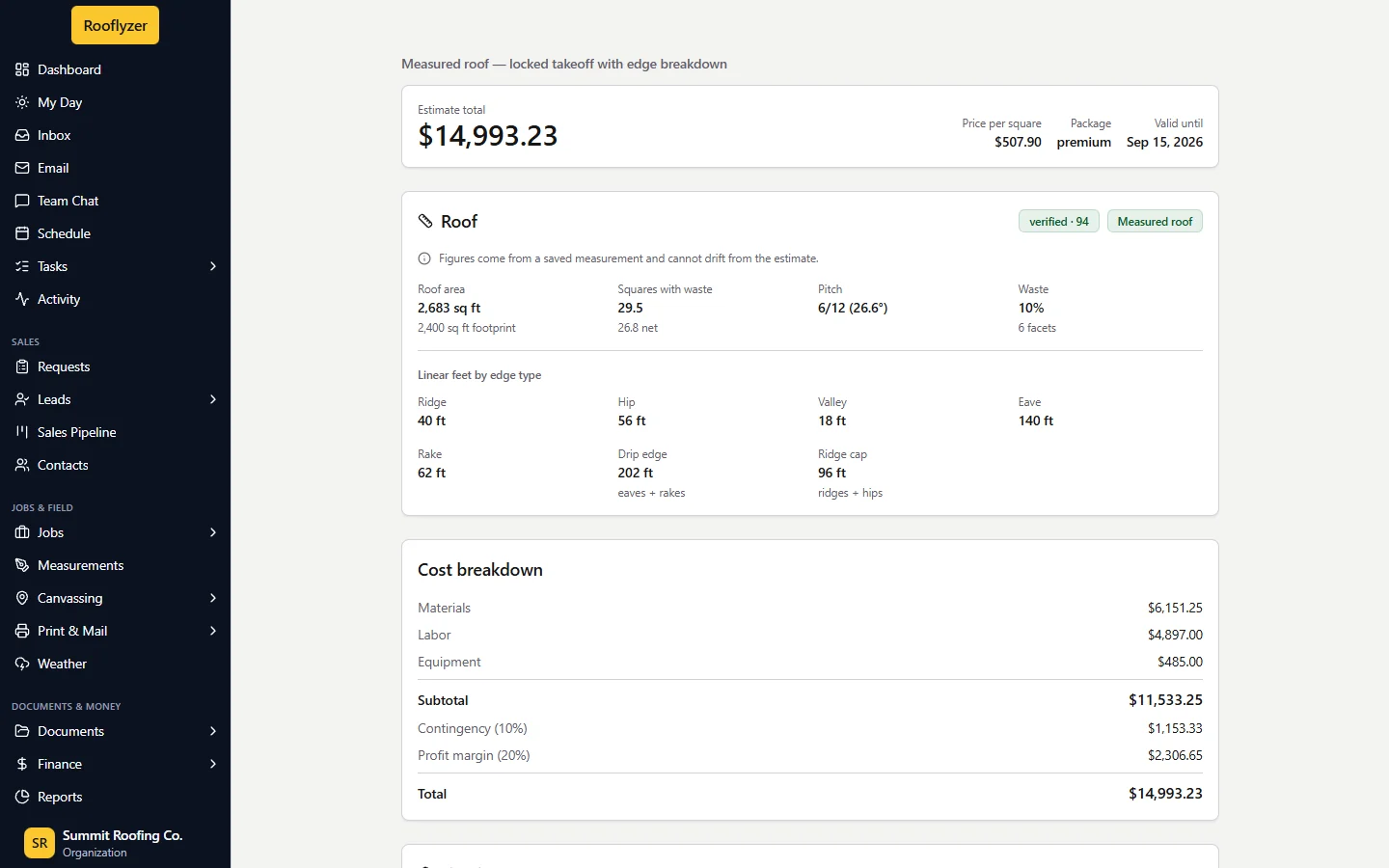Go to the Inbox menu item

pyautogui.click(x=116, y=135)
